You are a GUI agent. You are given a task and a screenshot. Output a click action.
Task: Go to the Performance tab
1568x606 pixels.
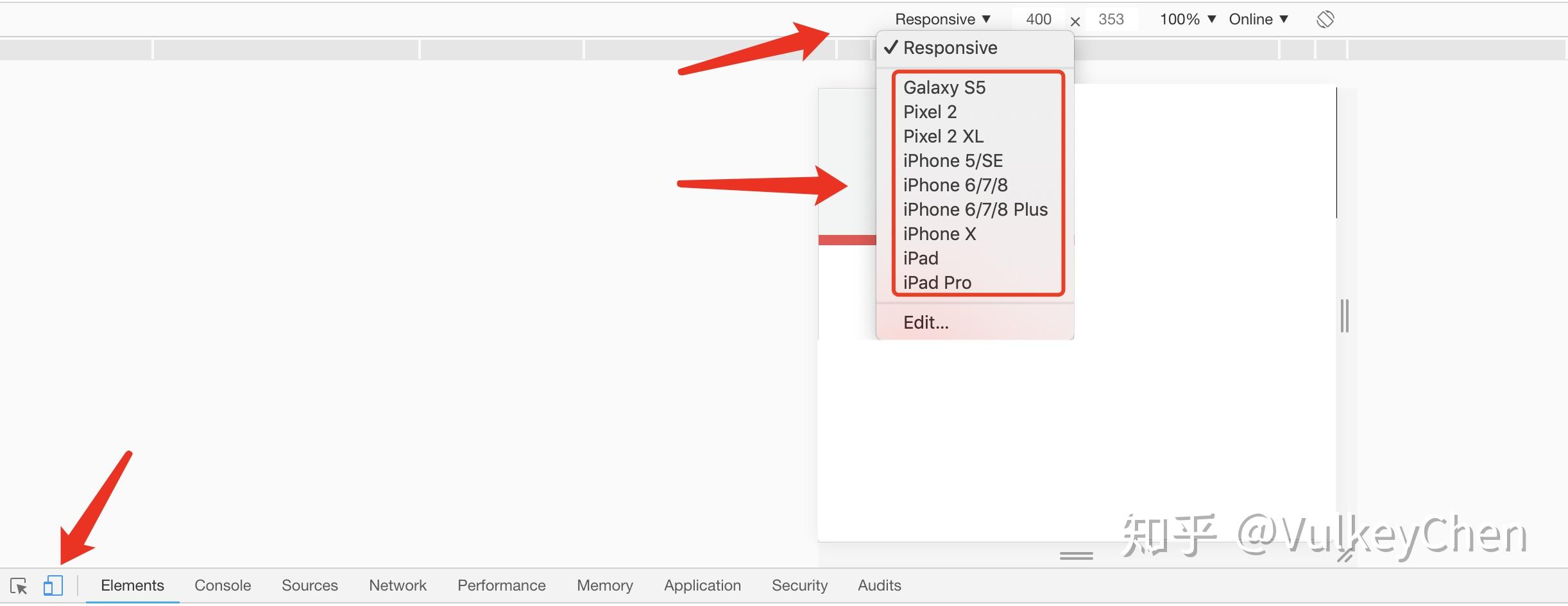point(502,585)
